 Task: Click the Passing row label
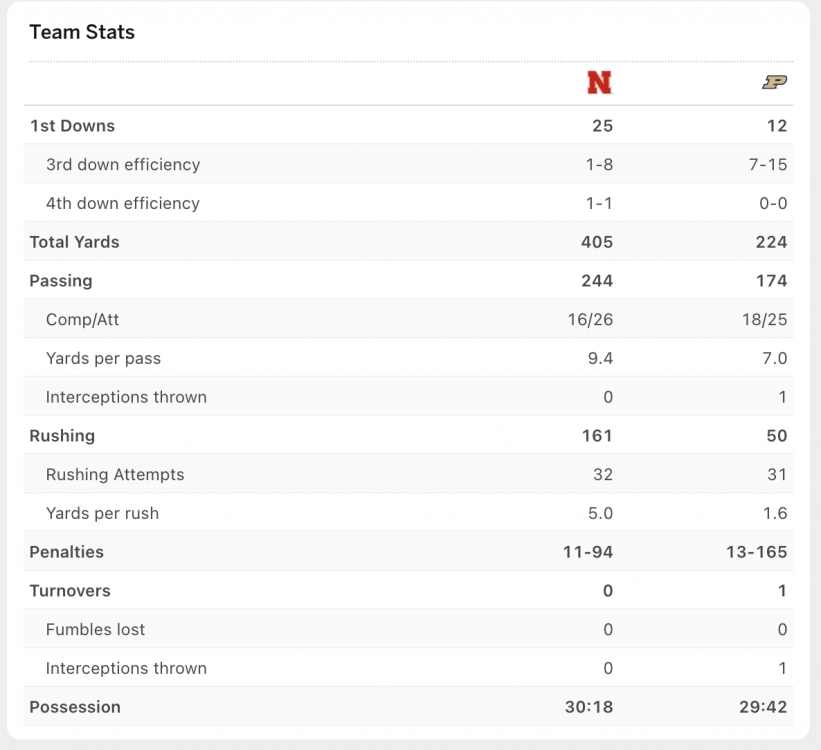[60, 281]
